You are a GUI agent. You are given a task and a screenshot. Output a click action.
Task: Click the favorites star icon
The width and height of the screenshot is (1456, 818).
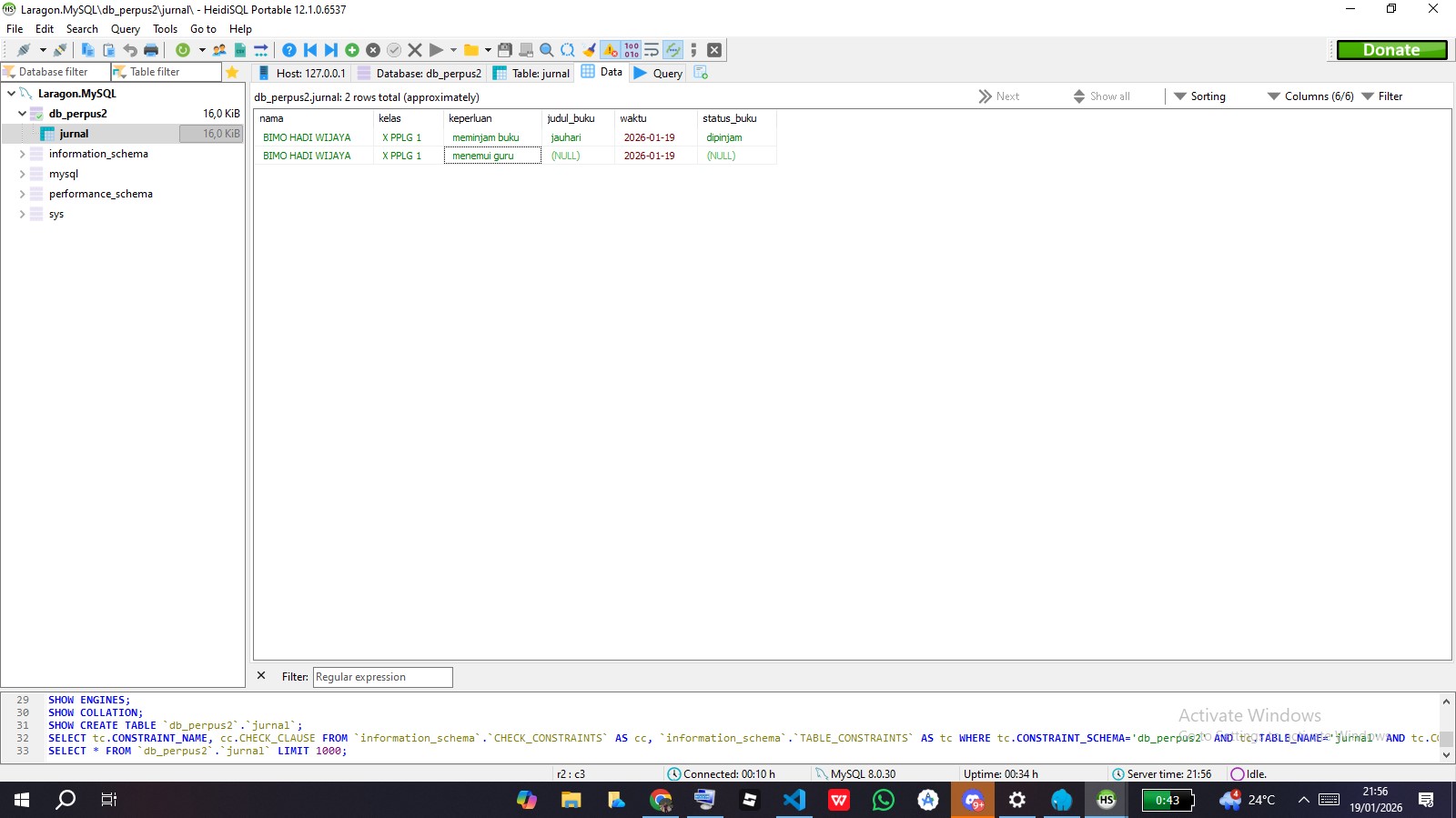232,72
